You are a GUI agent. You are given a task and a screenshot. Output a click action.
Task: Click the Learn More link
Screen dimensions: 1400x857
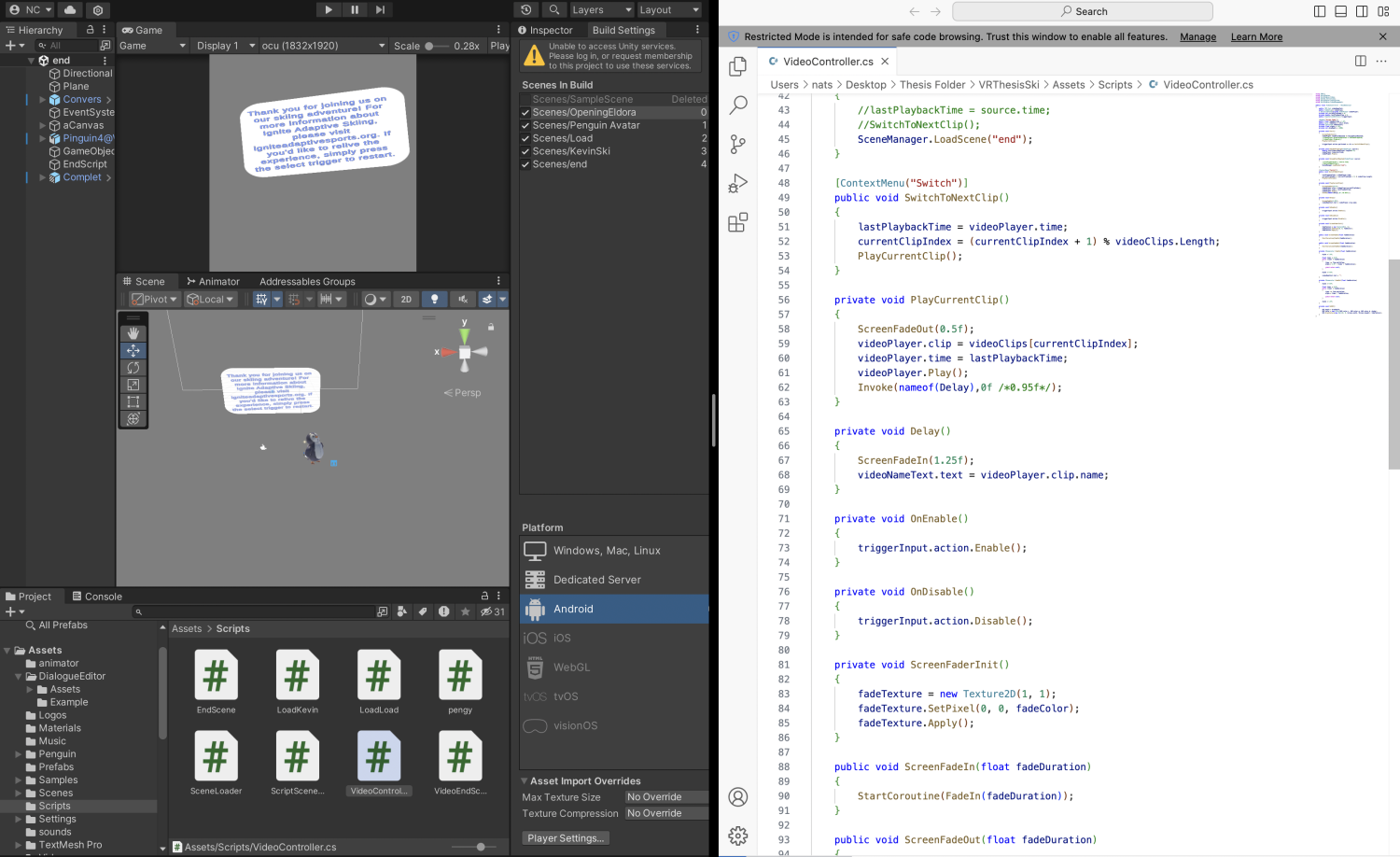click(1256, 36)
